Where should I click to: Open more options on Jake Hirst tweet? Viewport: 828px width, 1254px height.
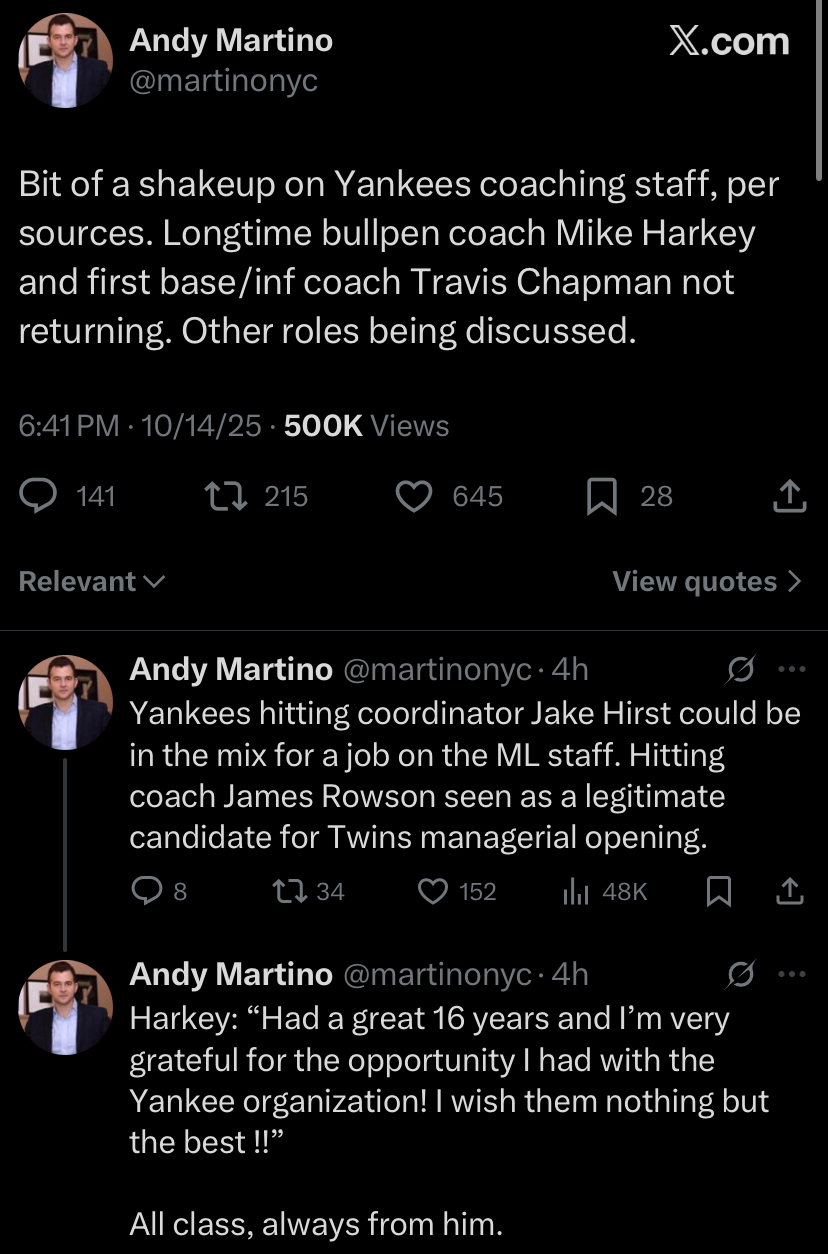coord(791,669)
